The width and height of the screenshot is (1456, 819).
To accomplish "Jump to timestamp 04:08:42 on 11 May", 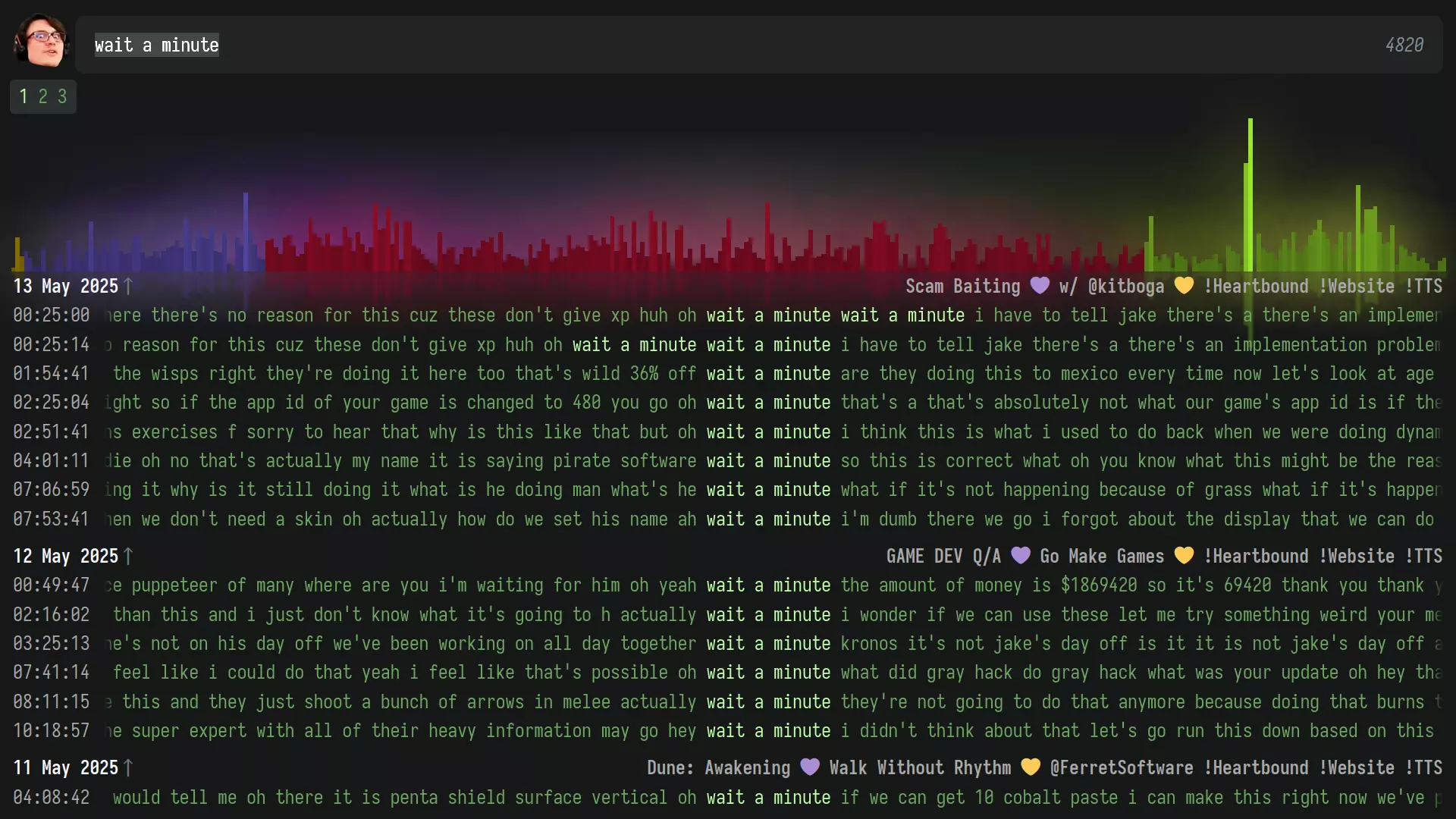I will (51, 797).
